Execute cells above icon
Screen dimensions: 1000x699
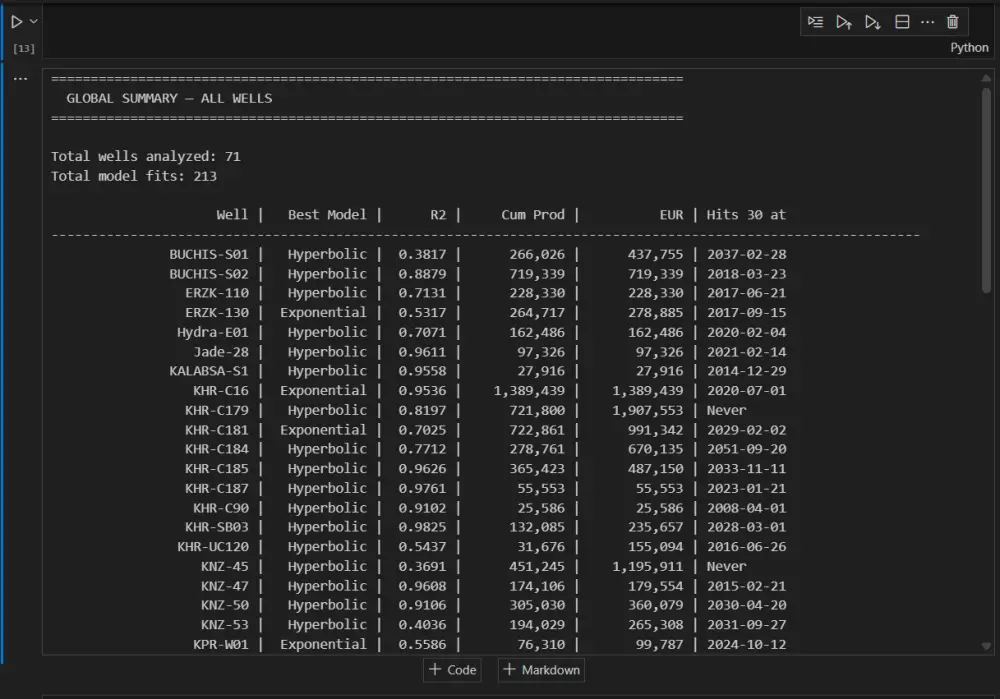coord(844,22)
